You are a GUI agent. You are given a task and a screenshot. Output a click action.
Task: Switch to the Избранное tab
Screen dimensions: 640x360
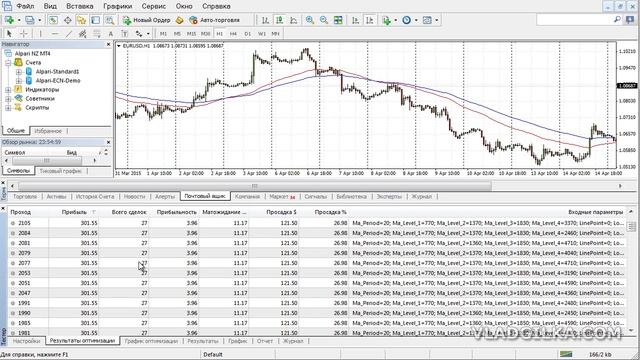point(48,131)
